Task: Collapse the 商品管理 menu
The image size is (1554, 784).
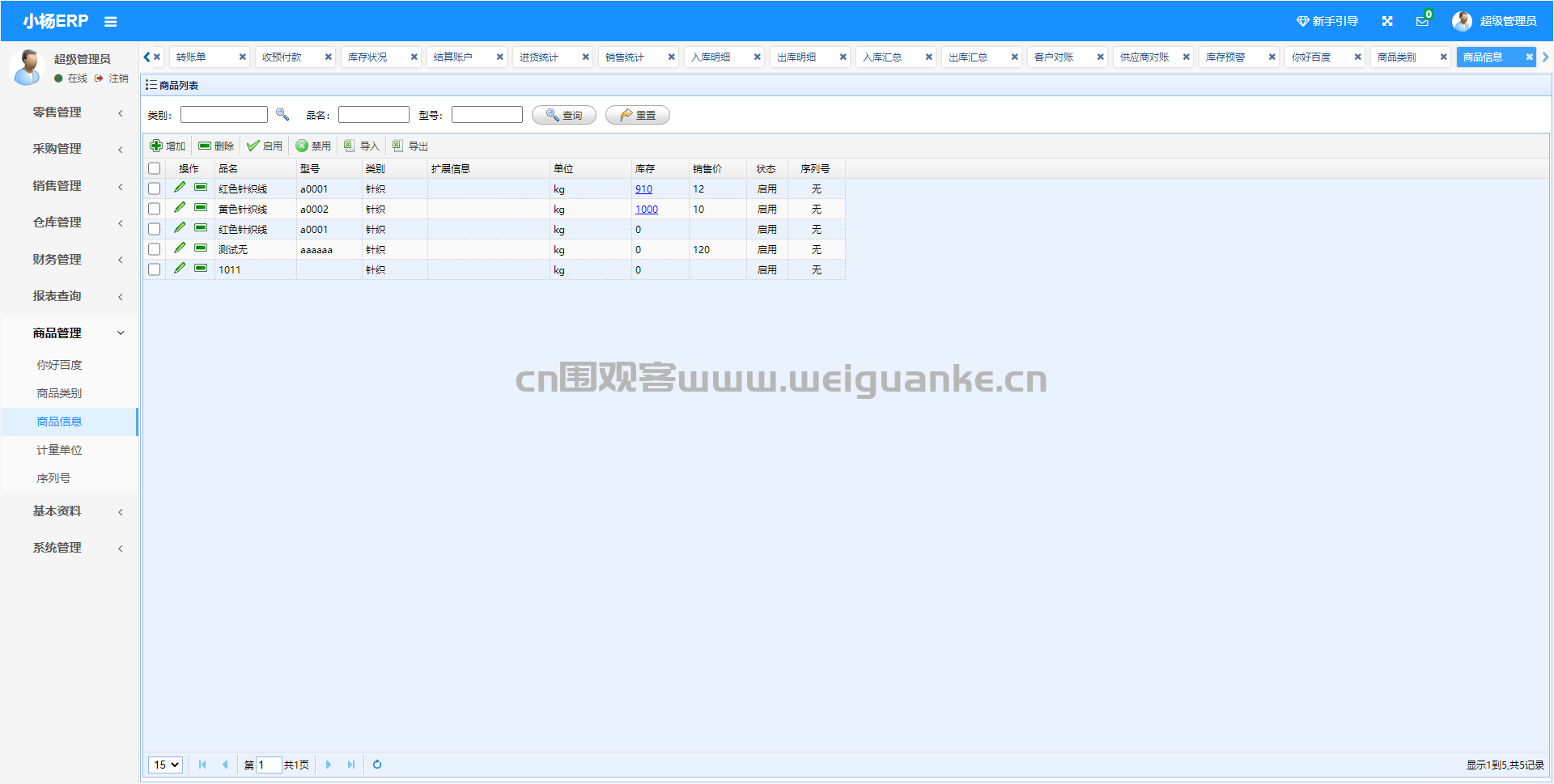Action: click(70, 333)
